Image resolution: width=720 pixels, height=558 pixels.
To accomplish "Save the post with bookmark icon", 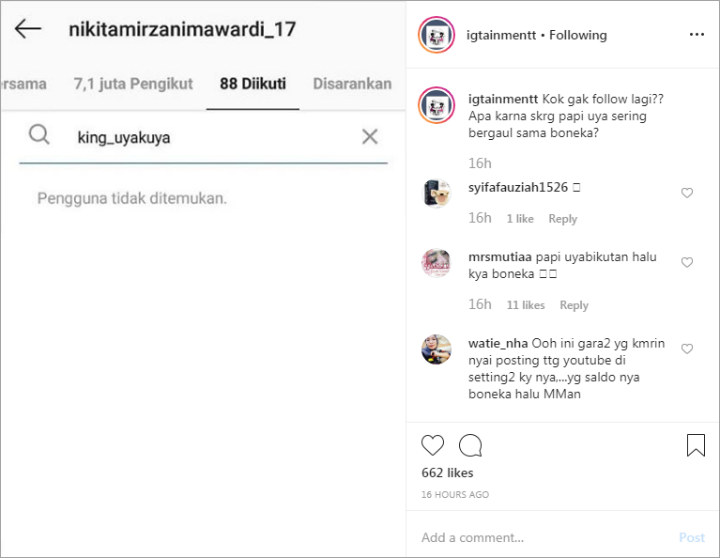I will pos(696,445).
